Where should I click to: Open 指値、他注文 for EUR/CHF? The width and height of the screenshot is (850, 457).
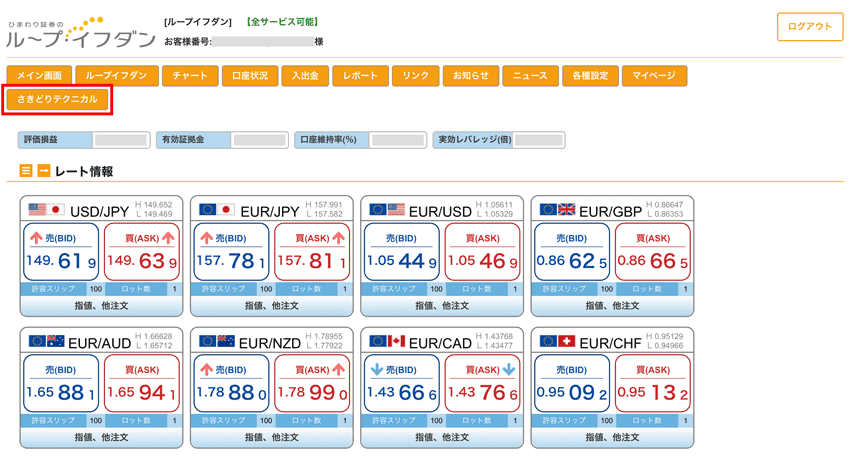612,437
